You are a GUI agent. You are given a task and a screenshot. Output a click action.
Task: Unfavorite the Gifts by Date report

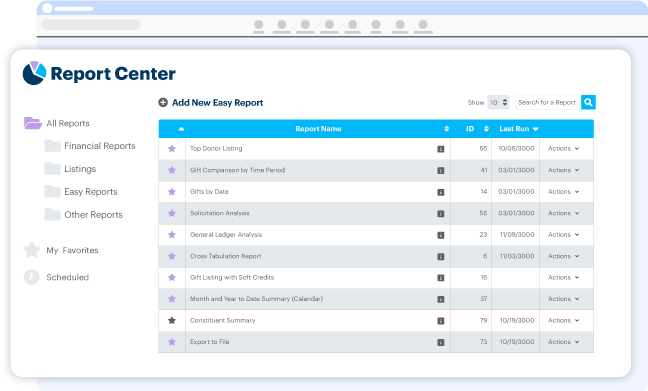(x=172, y=191)
